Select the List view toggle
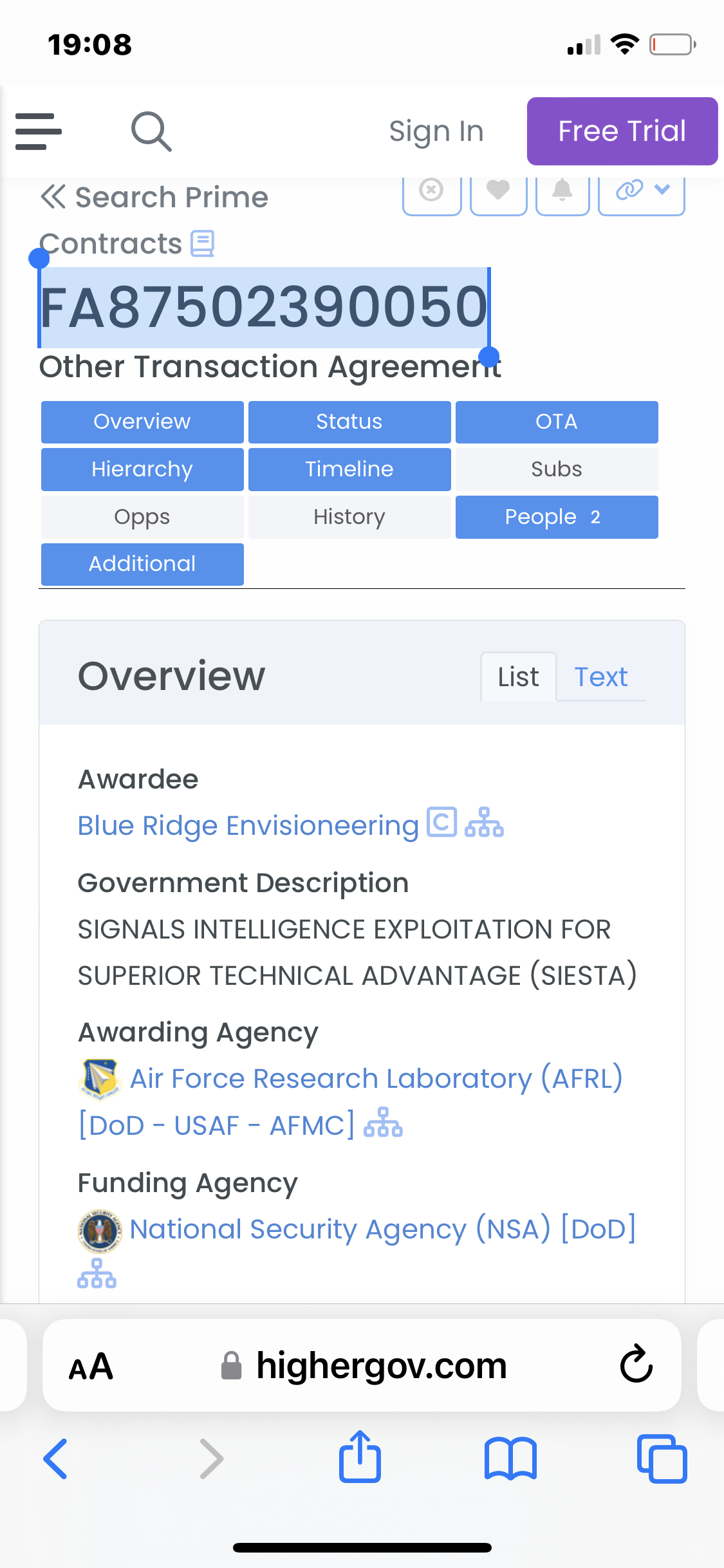 tap(518, 677)
